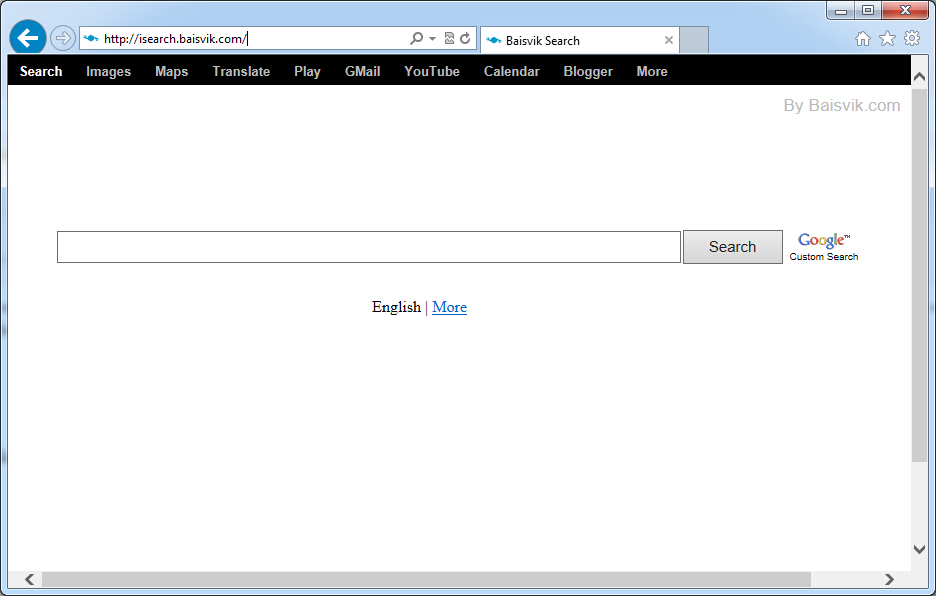Click the horizontal scrollbar right arrow
Viewport: 936px width, 596px height.
889,579
